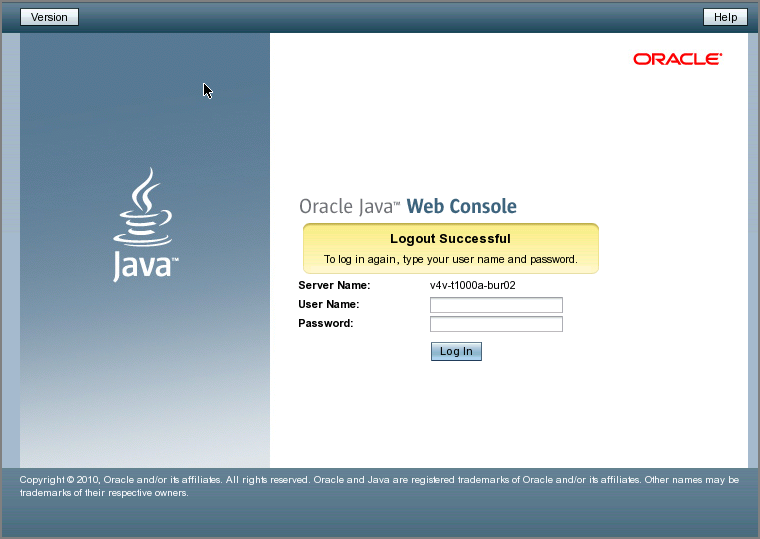The image size is (760, 539).
Task: Click the 'Logout Successful' alert heading
Action: [x=450, y=238]
